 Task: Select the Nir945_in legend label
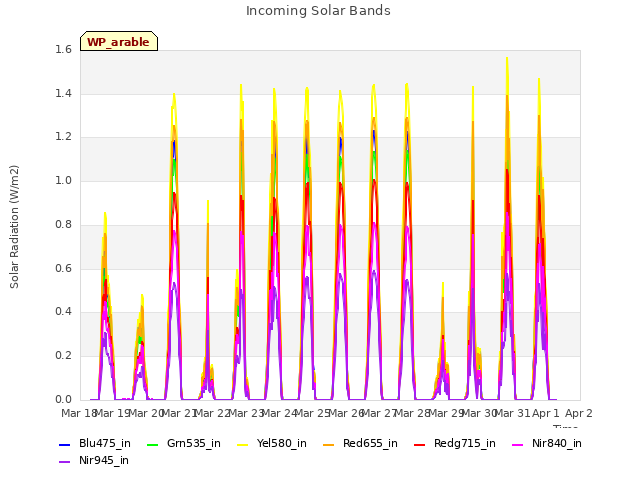(104, 461)
